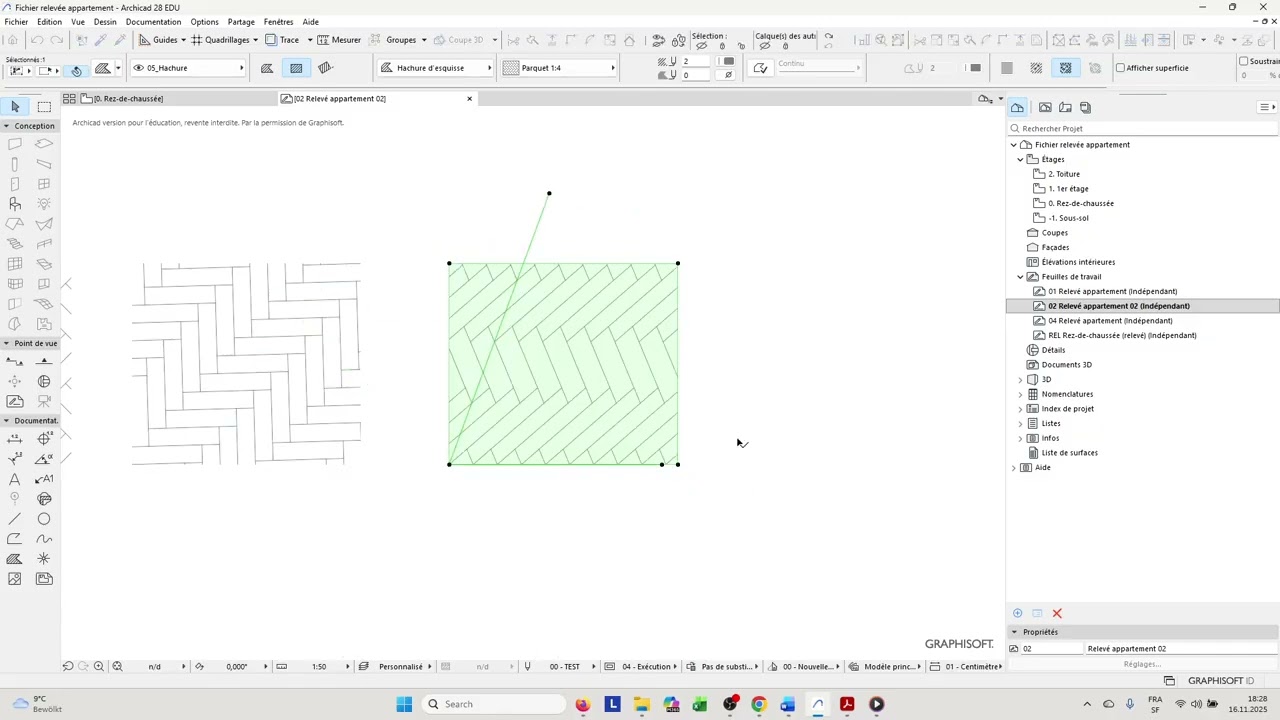
Task: Expand the Nomenclatures tree node
Action: pyautogui.click(x=1021, y=394)
